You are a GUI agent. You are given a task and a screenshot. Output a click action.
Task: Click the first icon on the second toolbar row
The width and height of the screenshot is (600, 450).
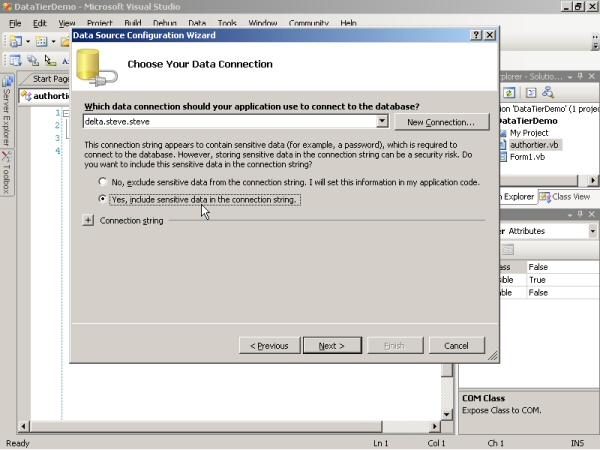[x=16, y=60]
